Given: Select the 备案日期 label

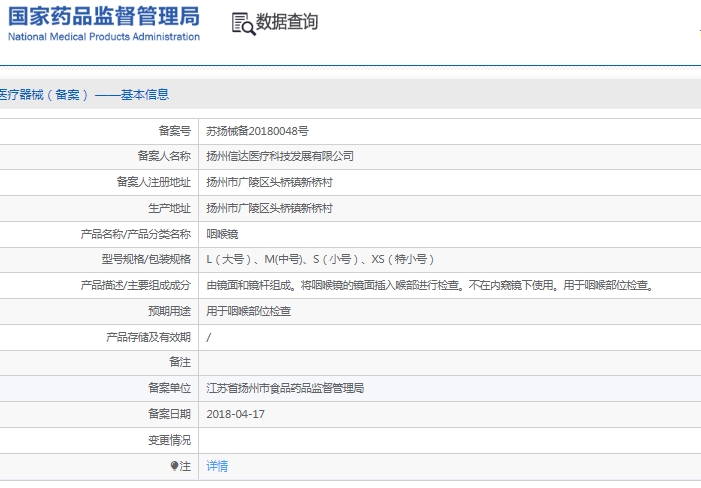Looking at the screenshot, I should pos(169,414).
